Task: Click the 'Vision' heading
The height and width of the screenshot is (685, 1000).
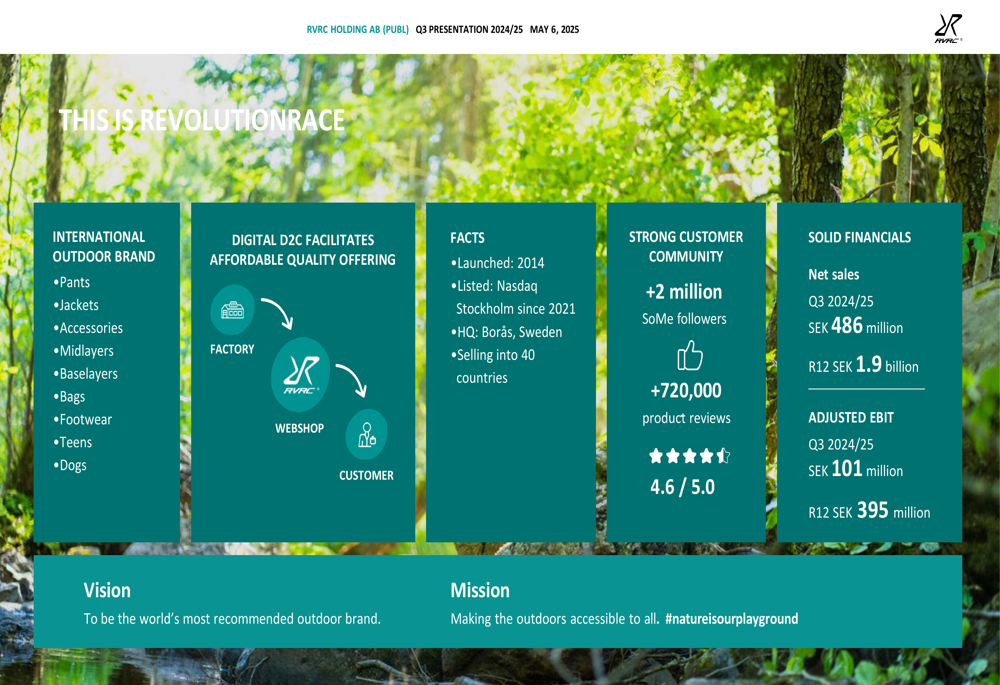Action: coord(107,591)
